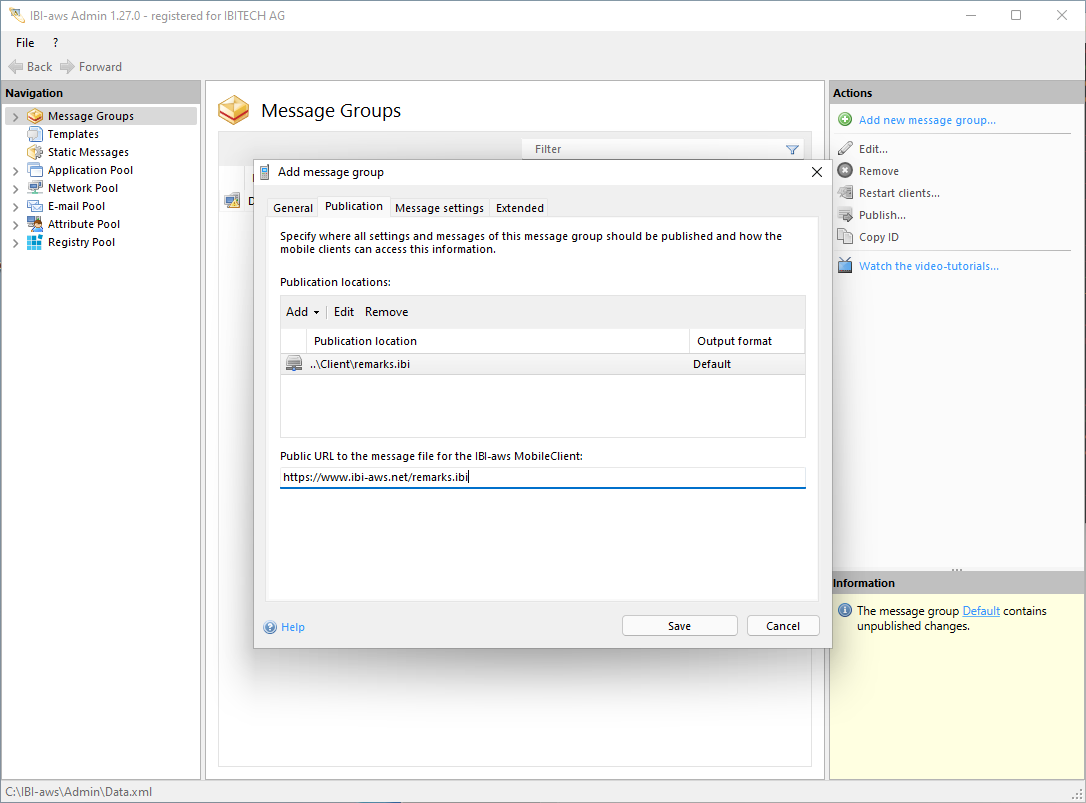Open the File menu

(25, 43)
